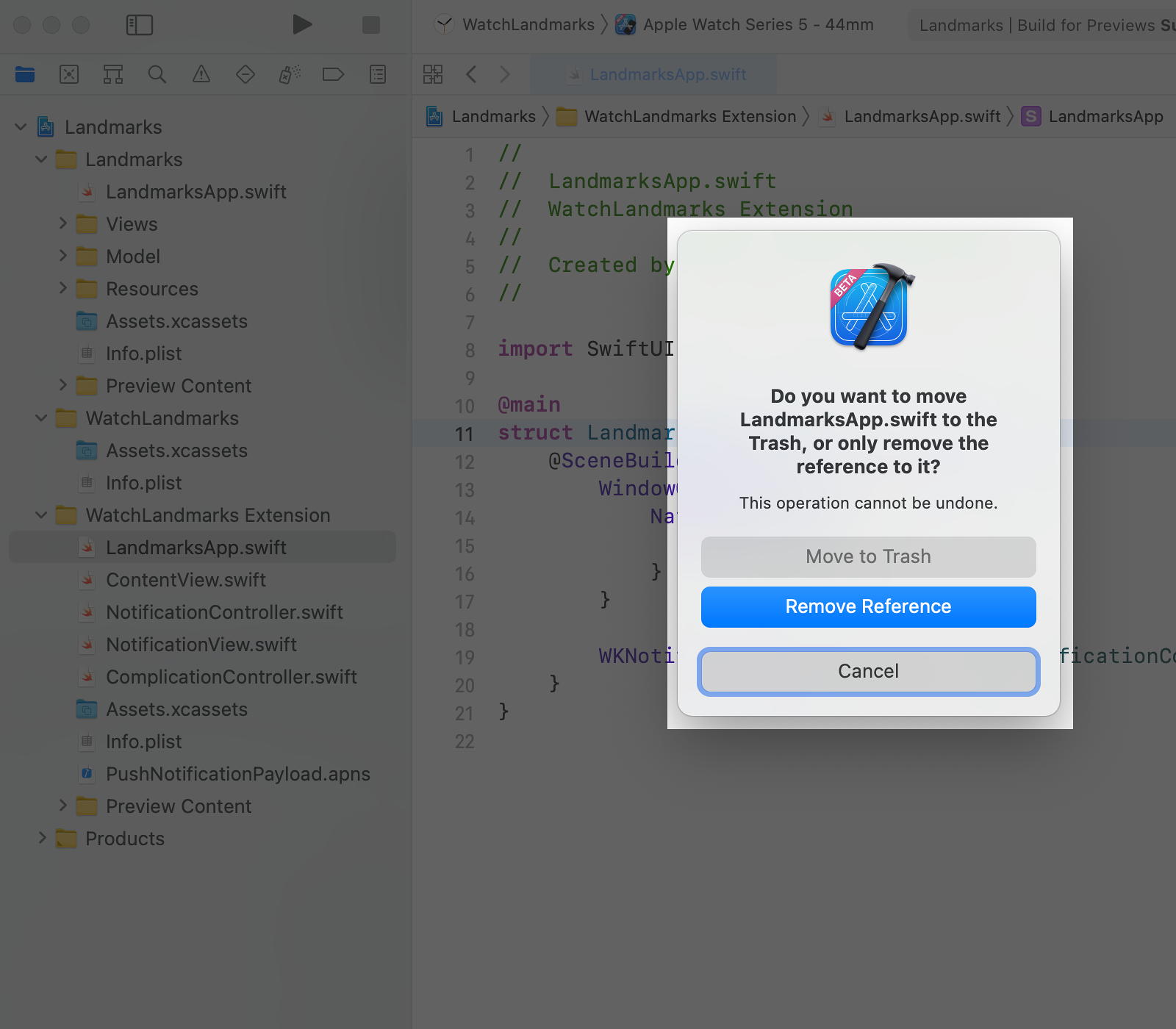
Task: Collapse the Landmarks project root
Action: coord(21,127)
